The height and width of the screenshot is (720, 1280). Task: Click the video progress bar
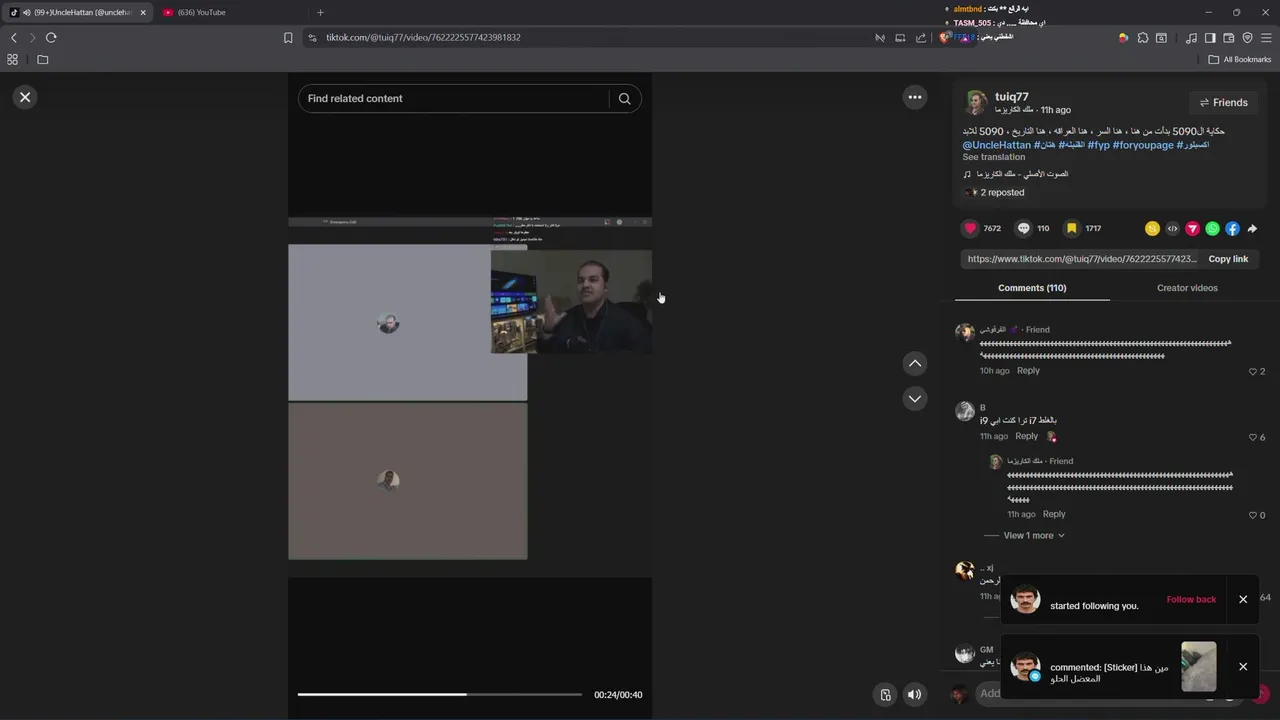point(439,694)
